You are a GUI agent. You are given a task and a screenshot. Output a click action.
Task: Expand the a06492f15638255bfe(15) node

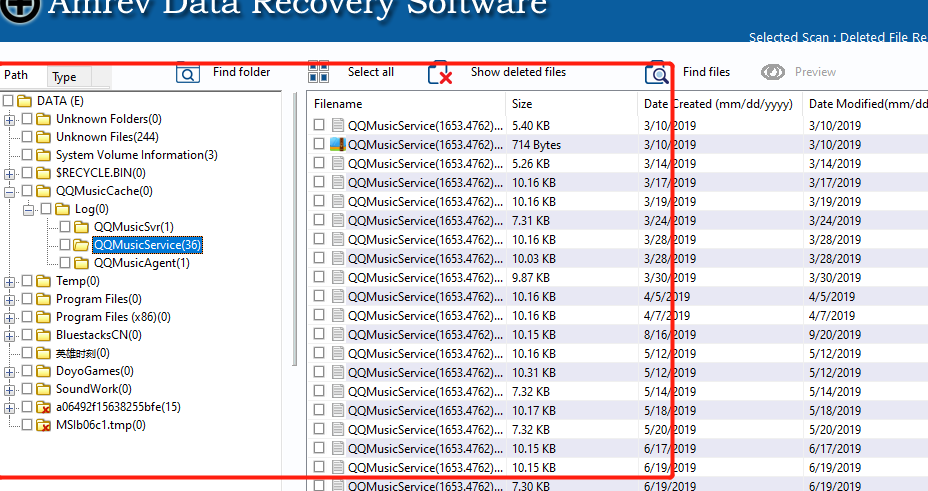click(9, 408)
